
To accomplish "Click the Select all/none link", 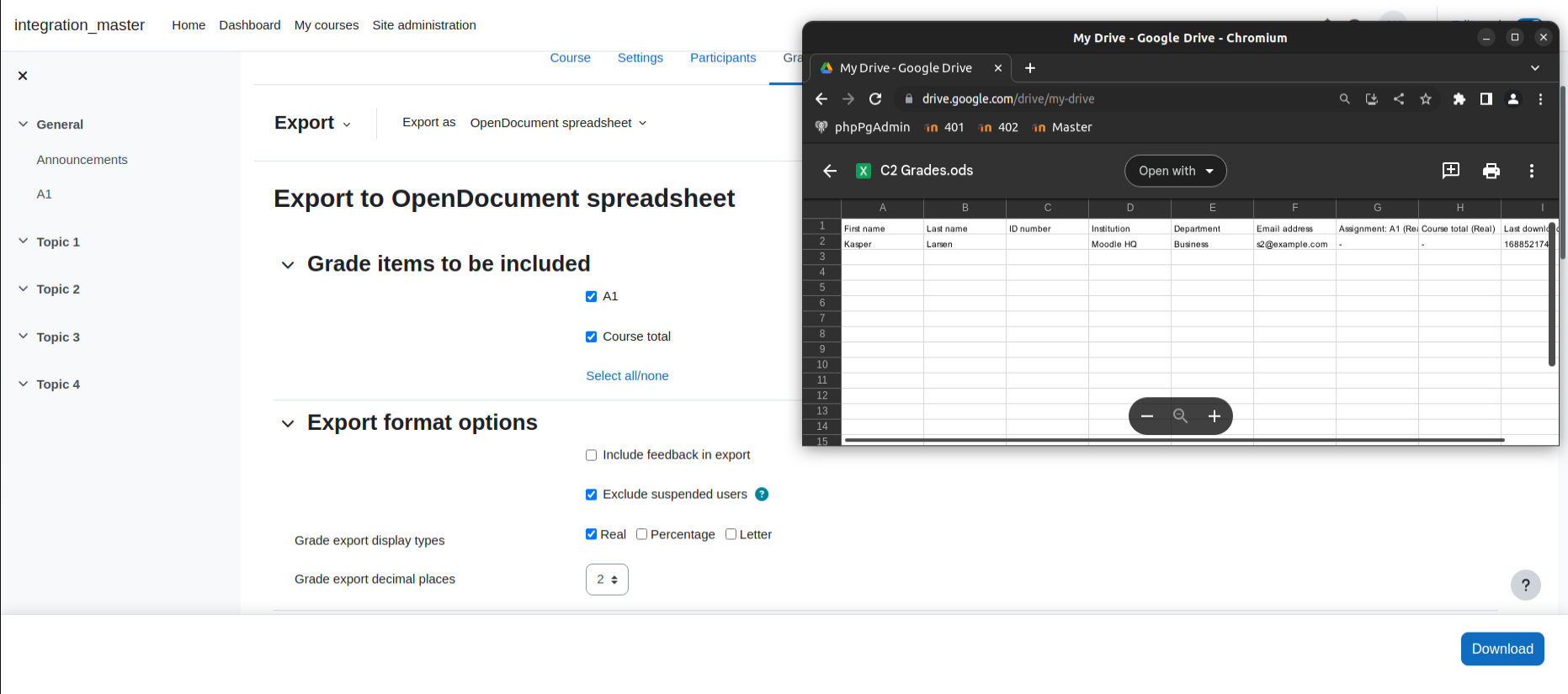I will tap(627, 376).
